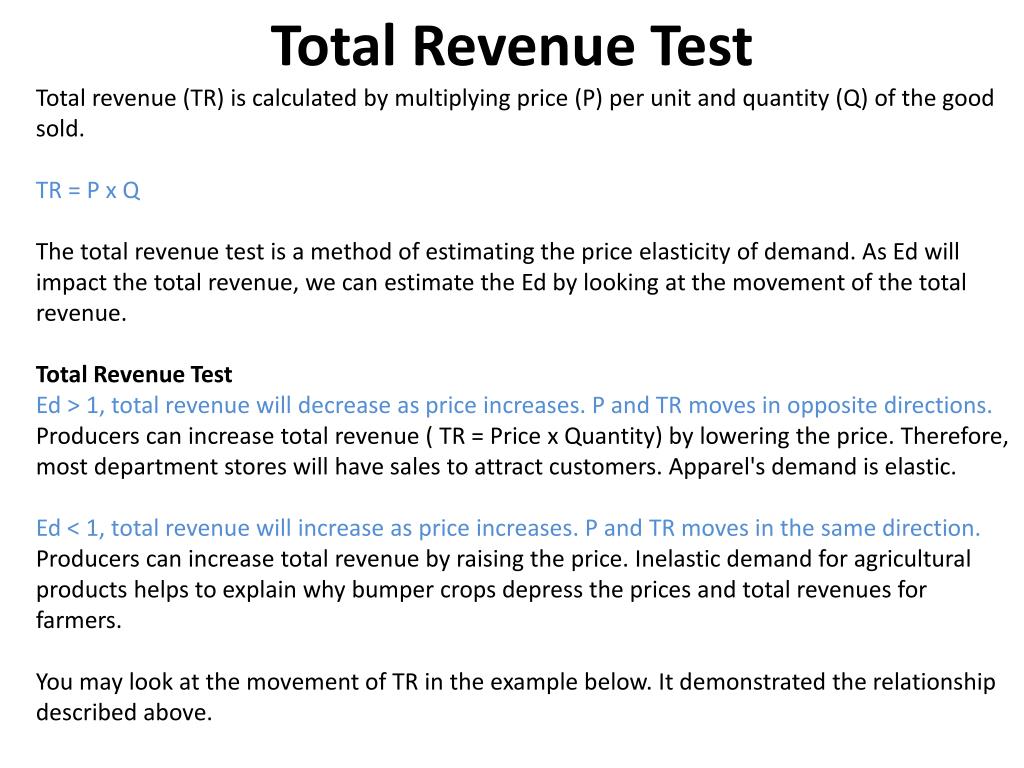Click the line 'Producers can increase total revenue by raising'
The width and height of the screenshot is (1024, 768).
click(x=504, y=559)
